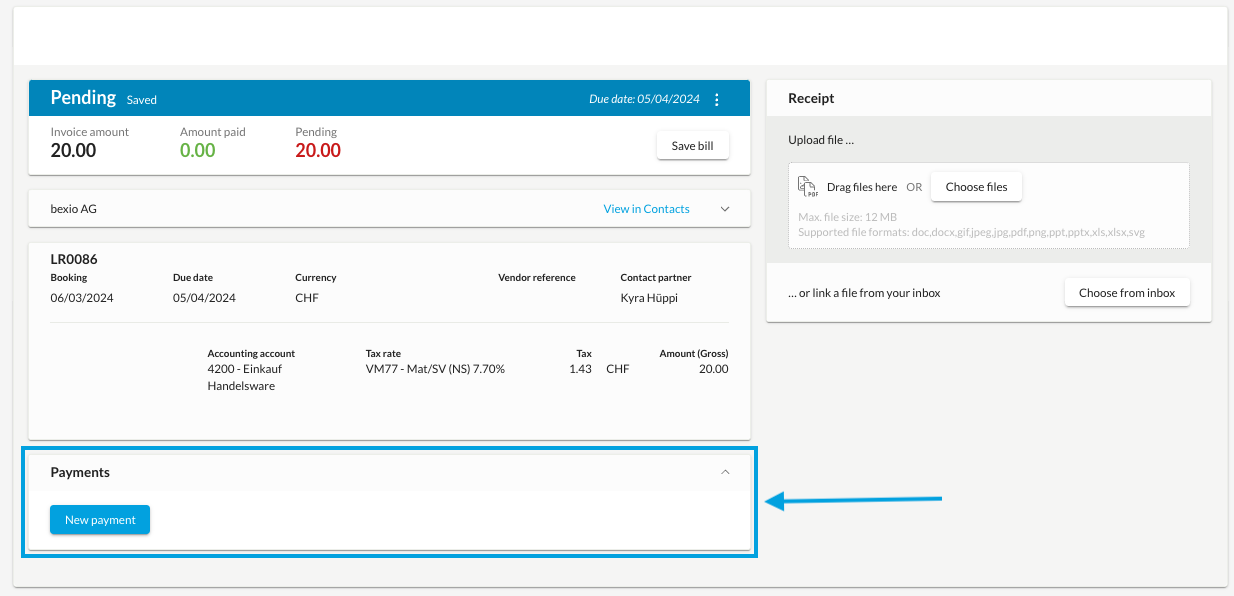Click the bill number LR0086
The image size is (1234, 596).
point(74,259)
